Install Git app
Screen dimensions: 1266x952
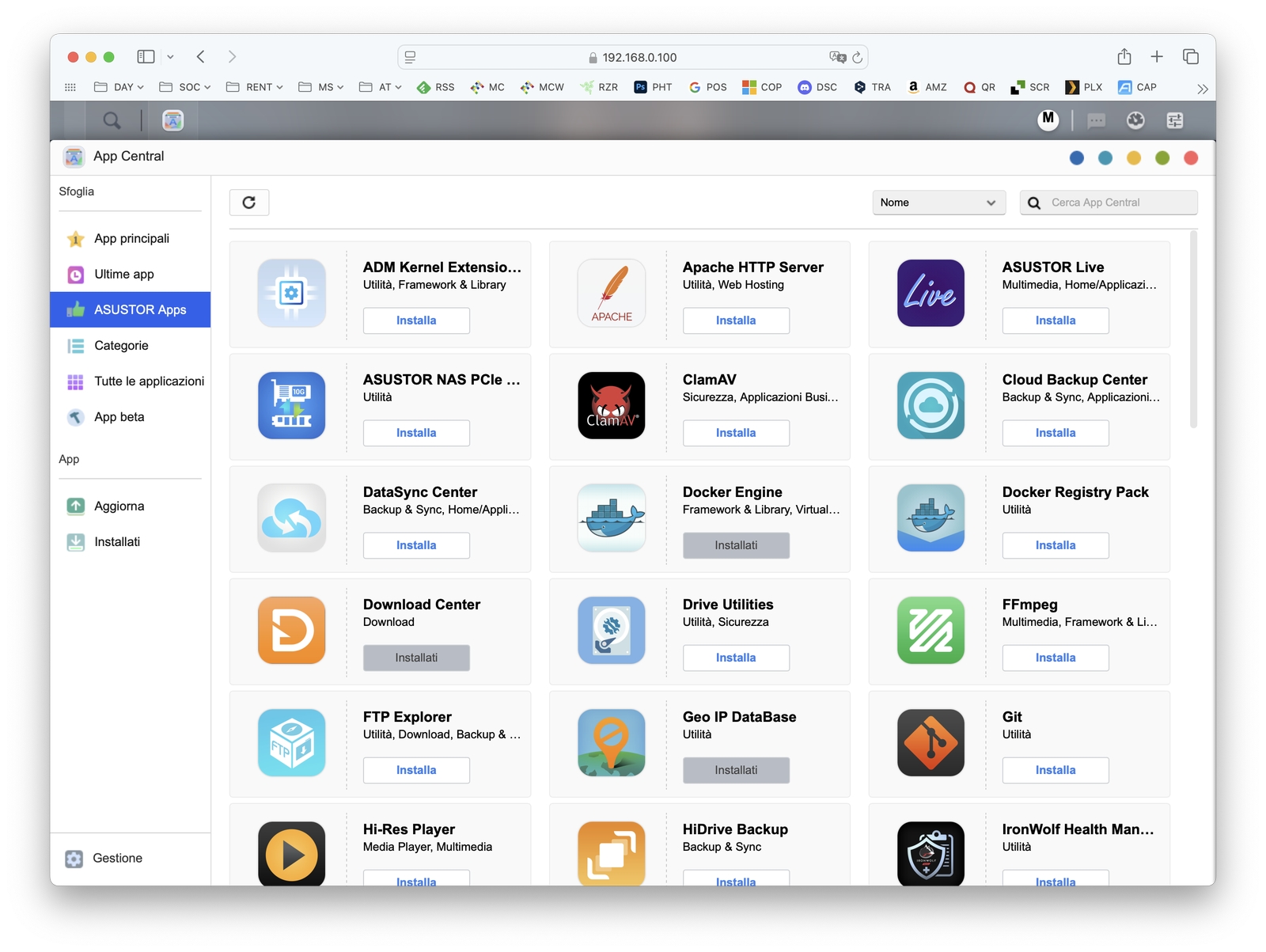coord(1056,770)
